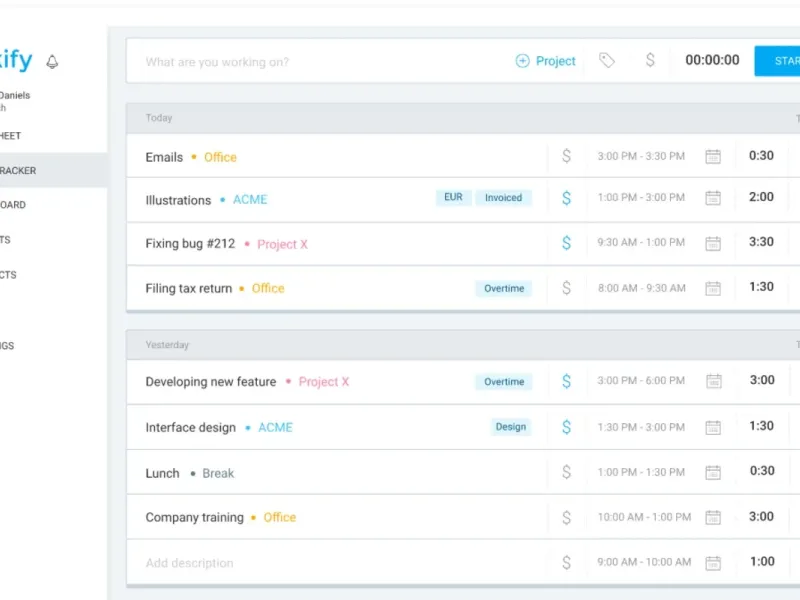Image resolution: width=800 pixels, height=600 pixels.
Task: Click the plus Project icon in timer bar
Action: pyautogui.click(x=522, y=61)
